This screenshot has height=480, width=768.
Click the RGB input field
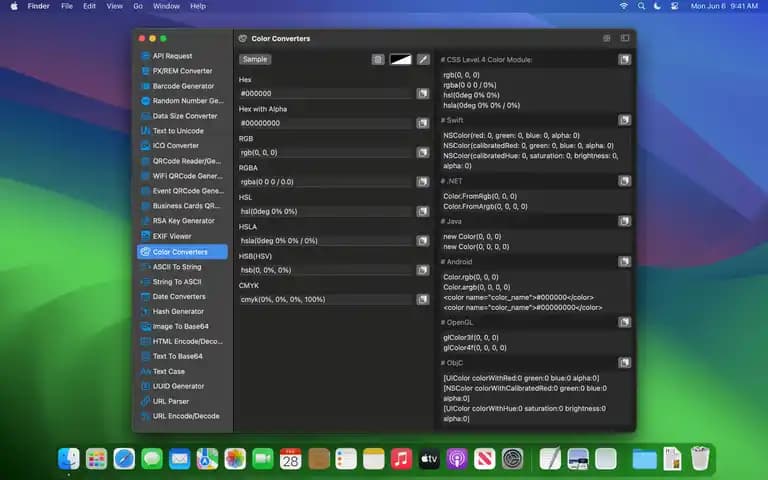(326, 152)
